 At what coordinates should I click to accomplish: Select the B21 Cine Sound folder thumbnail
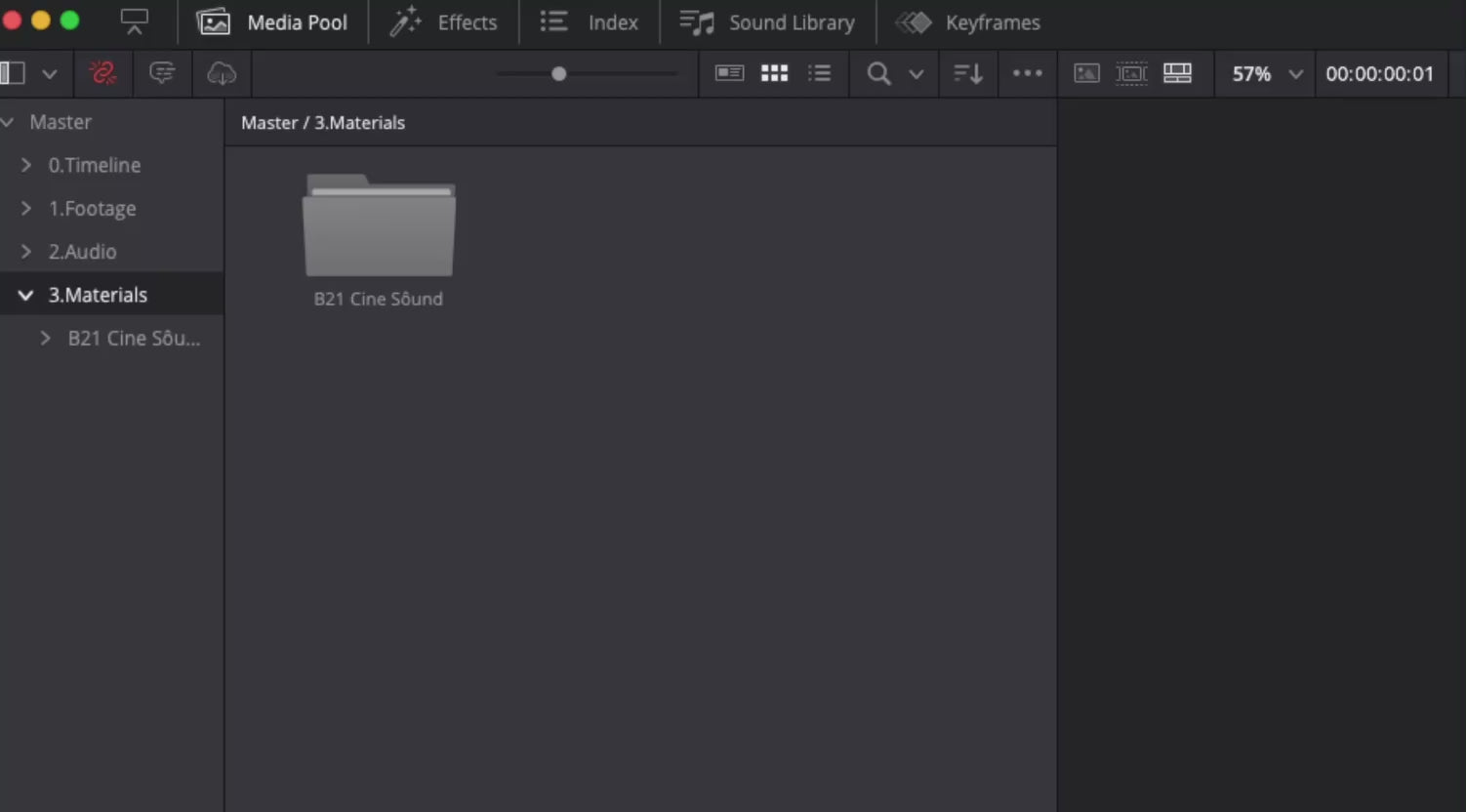379,226
